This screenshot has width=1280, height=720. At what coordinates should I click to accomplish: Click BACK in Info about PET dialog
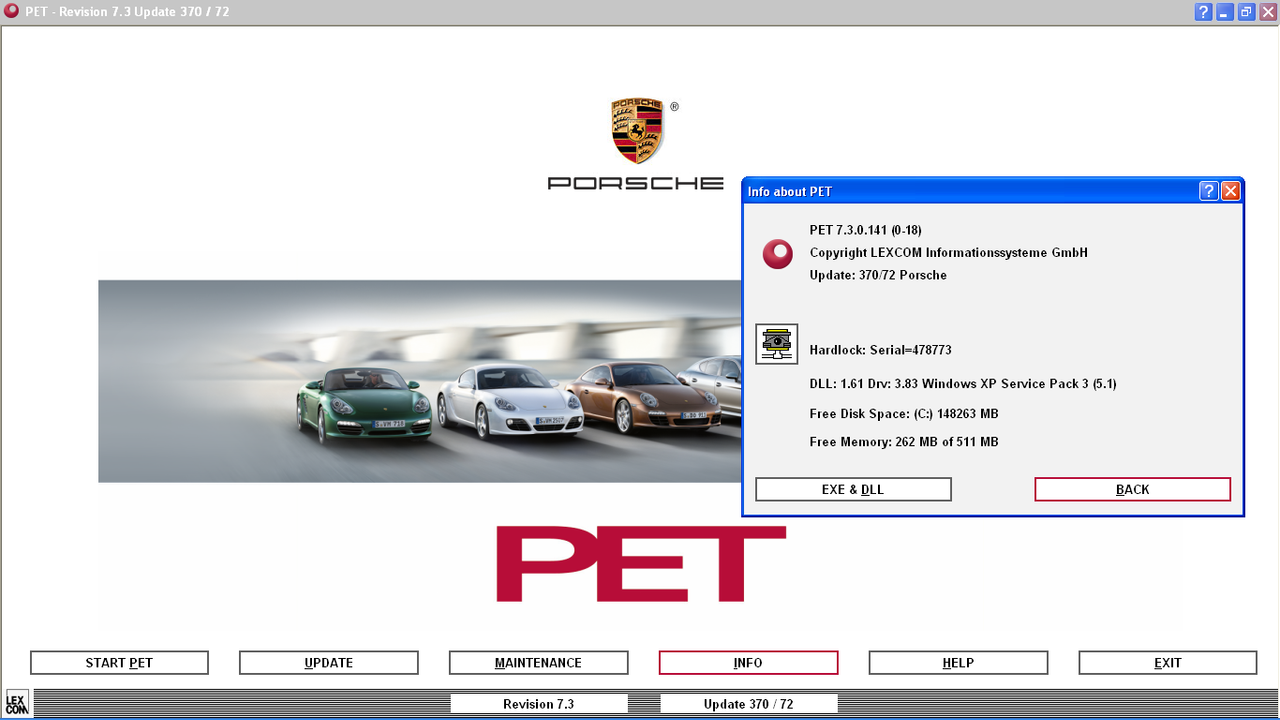pos(1132,489)
